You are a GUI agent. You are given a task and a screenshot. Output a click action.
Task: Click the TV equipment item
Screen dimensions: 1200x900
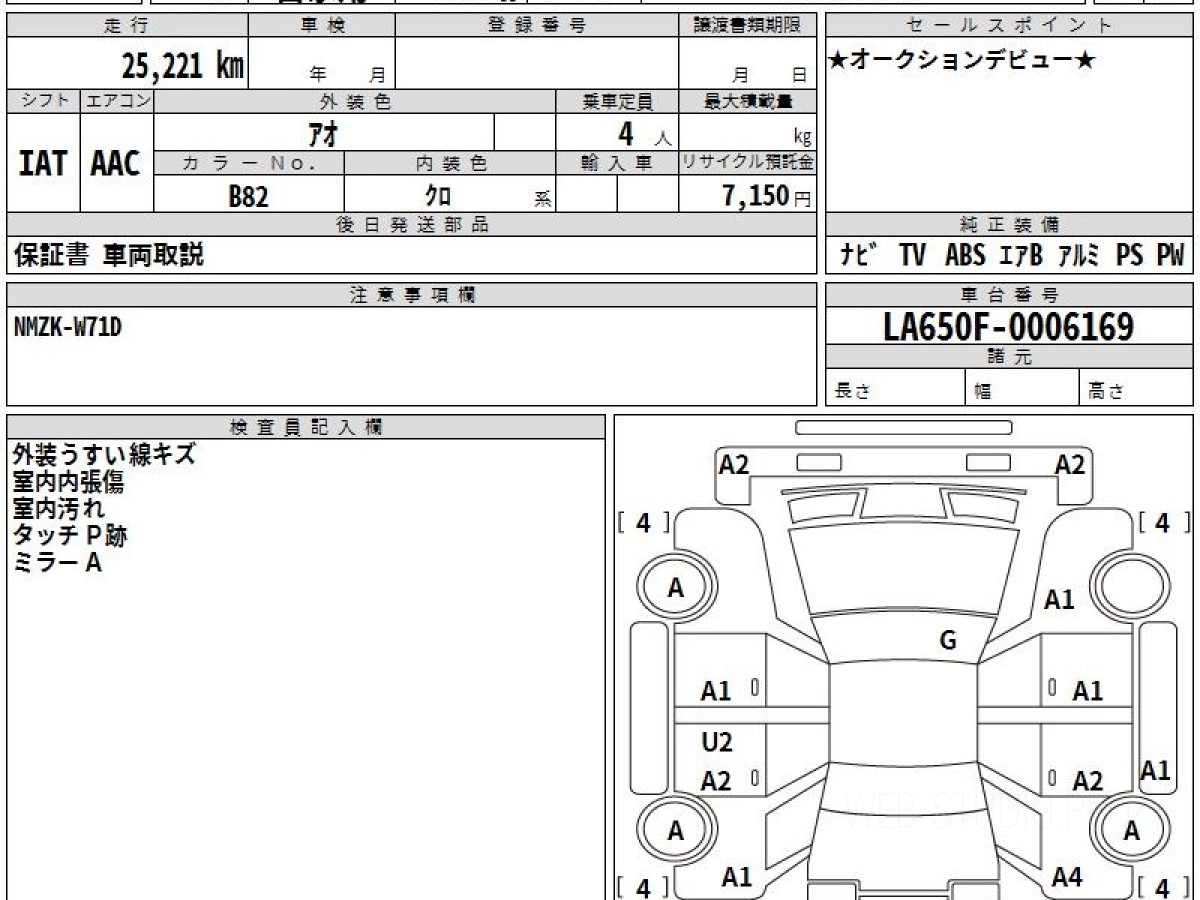pos(911,255)
